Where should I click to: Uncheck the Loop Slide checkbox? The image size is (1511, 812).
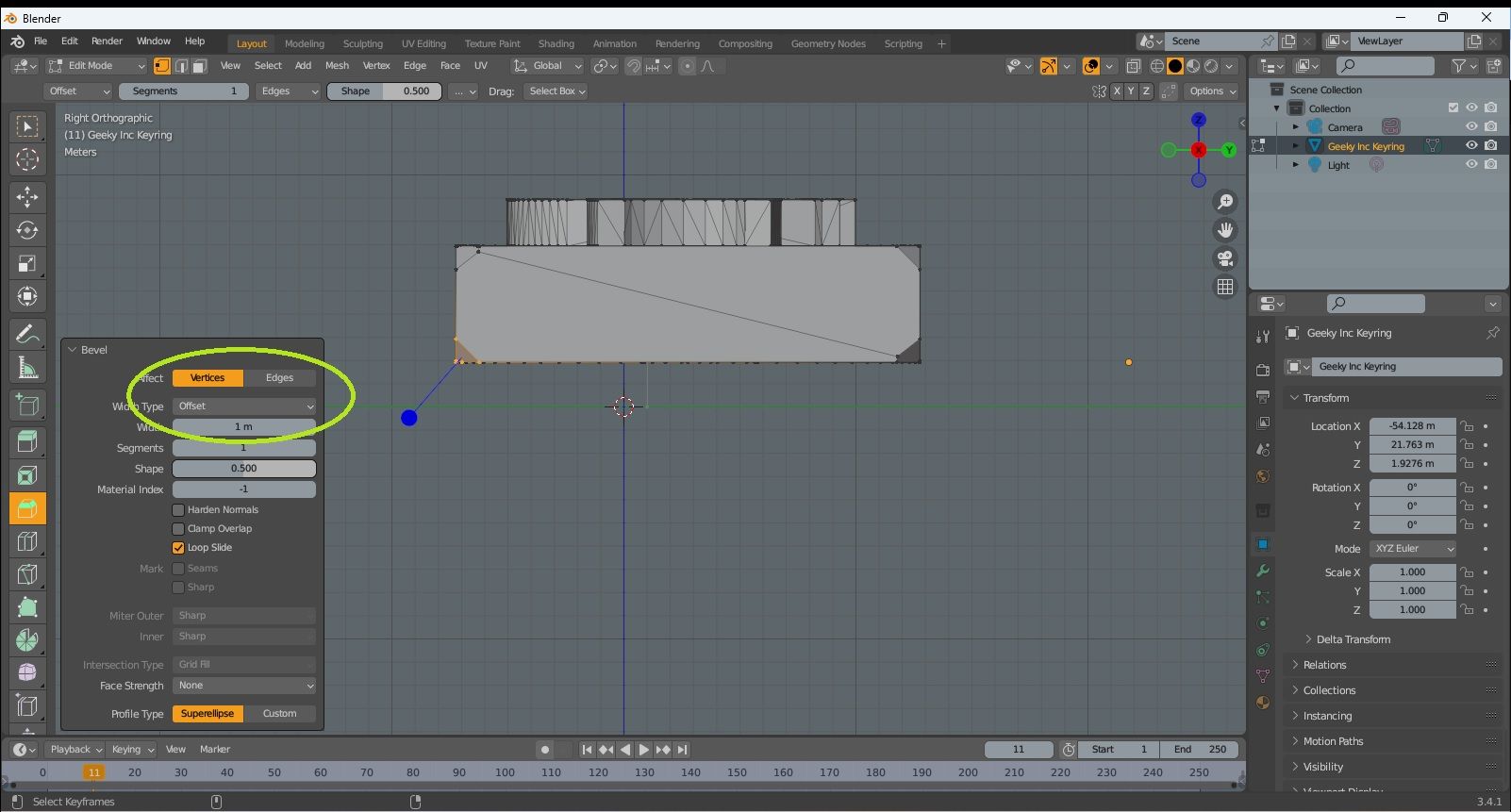(178, 548)
